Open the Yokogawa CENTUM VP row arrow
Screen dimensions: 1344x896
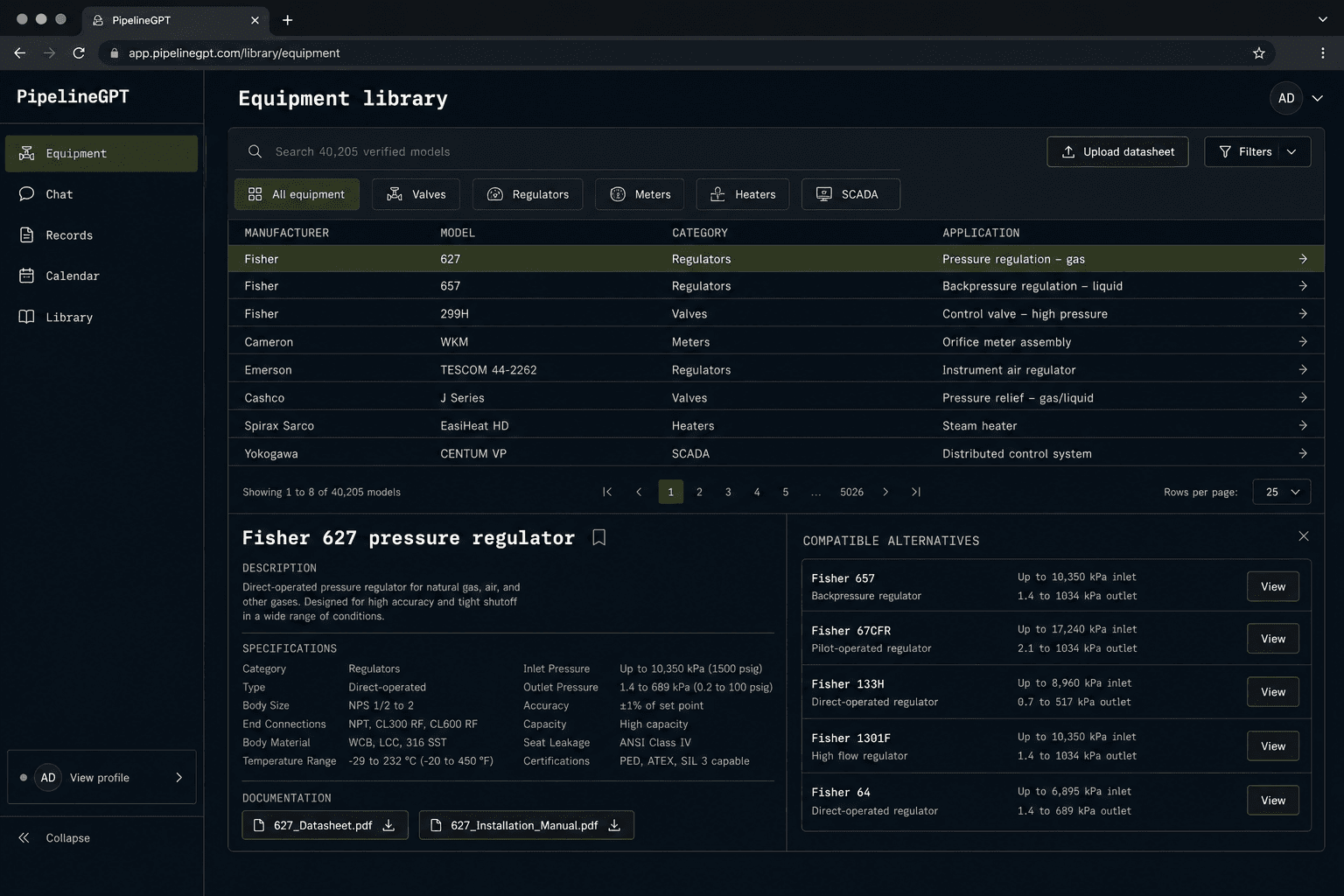[1303, 453]
